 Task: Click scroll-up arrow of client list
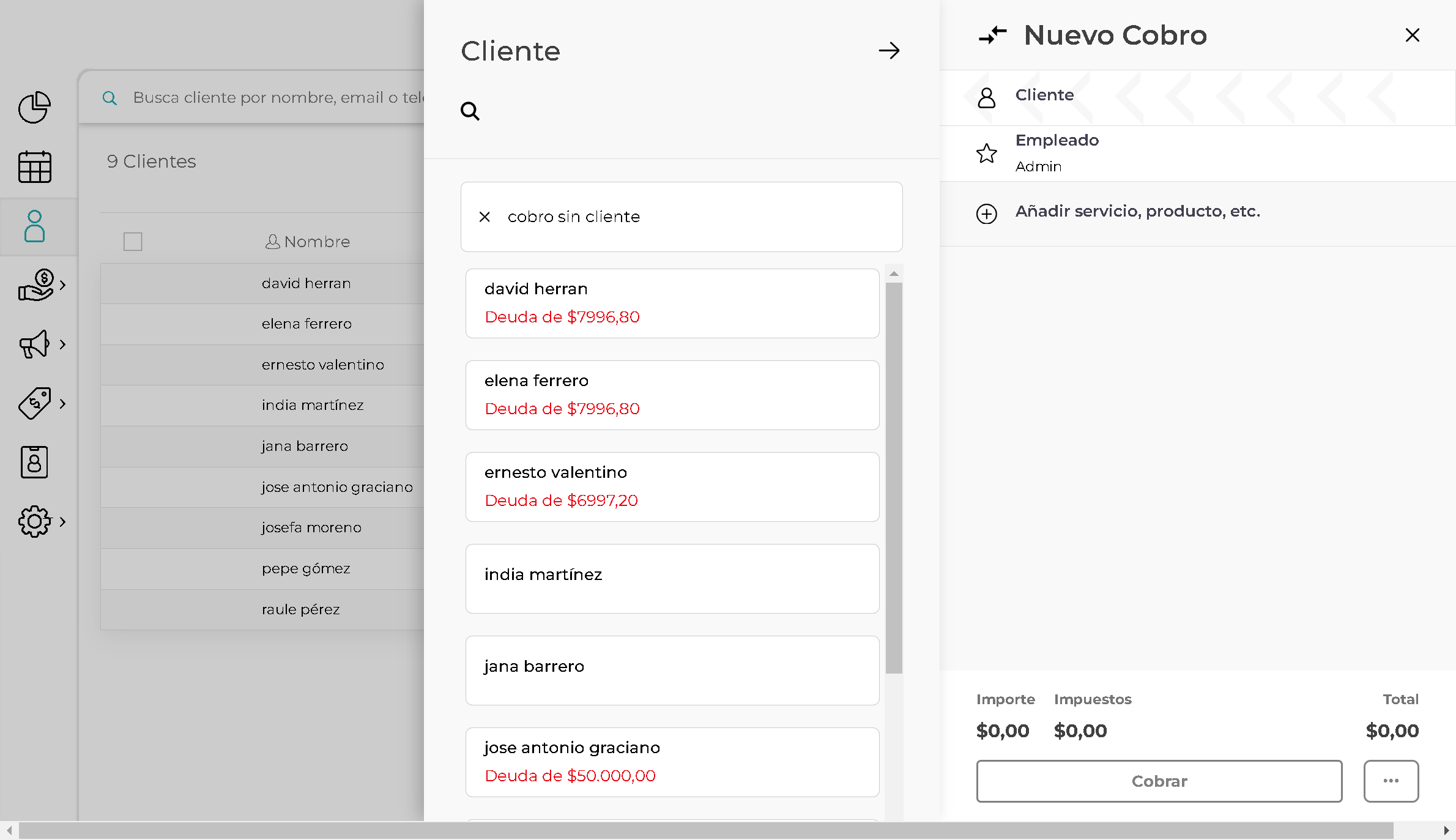tap(894, 273)
